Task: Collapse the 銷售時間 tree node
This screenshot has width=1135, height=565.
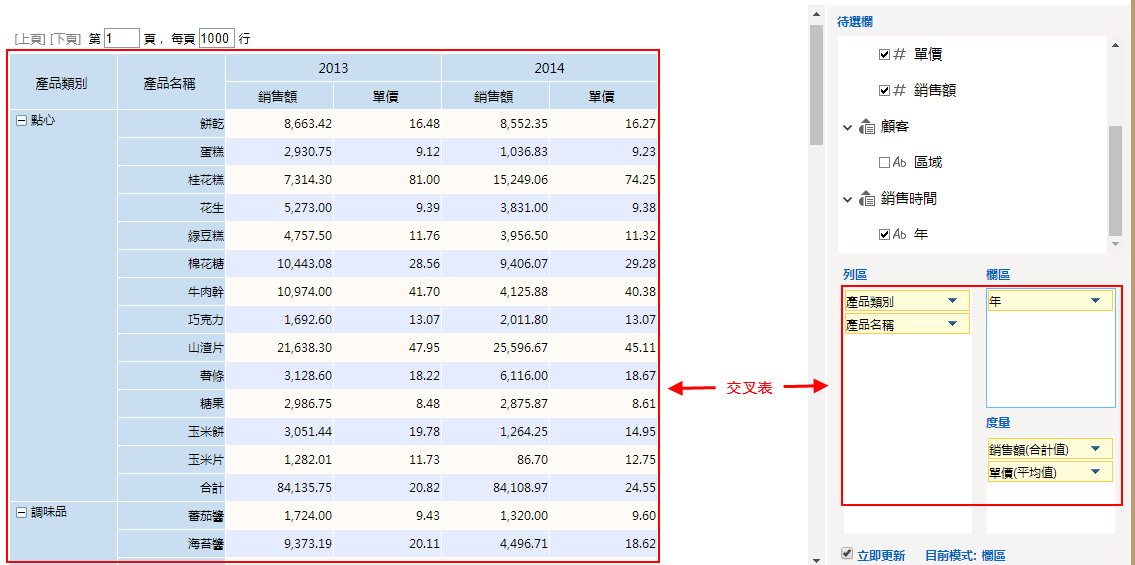Action: pos(848,199)
